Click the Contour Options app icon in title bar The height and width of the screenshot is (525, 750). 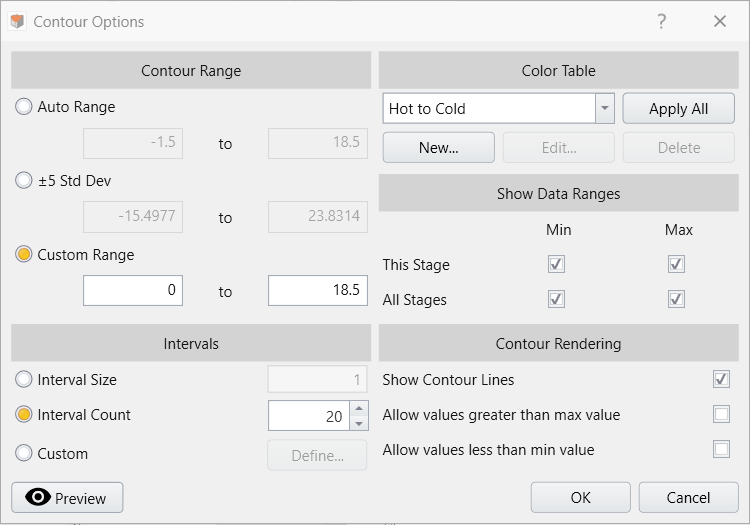(17, 22)
